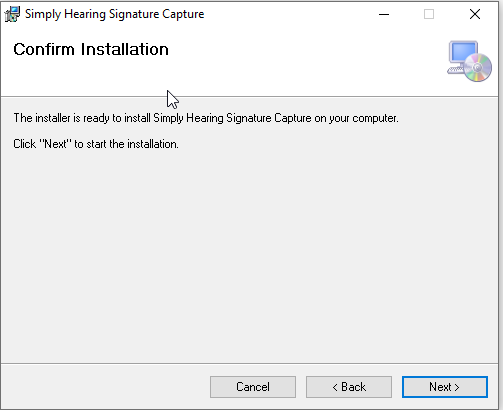Click the computer and CD setup graphic

pos(469,61)
